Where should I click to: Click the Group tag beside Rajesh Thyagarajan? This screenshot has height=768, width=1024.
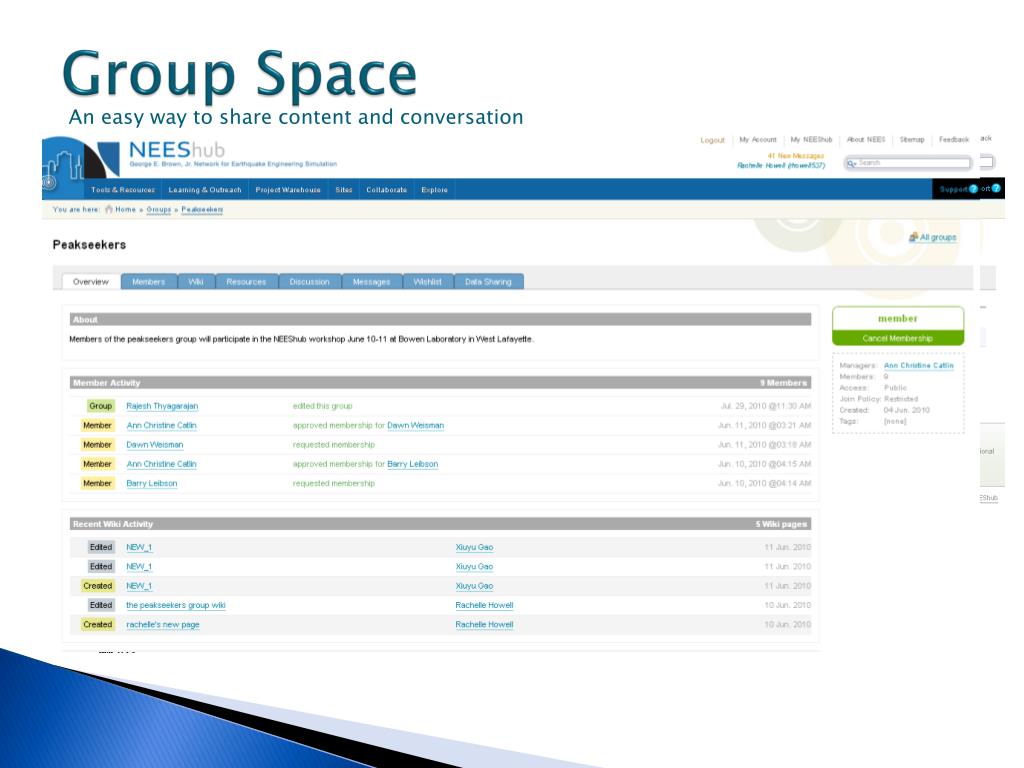[x=101, y=406]
